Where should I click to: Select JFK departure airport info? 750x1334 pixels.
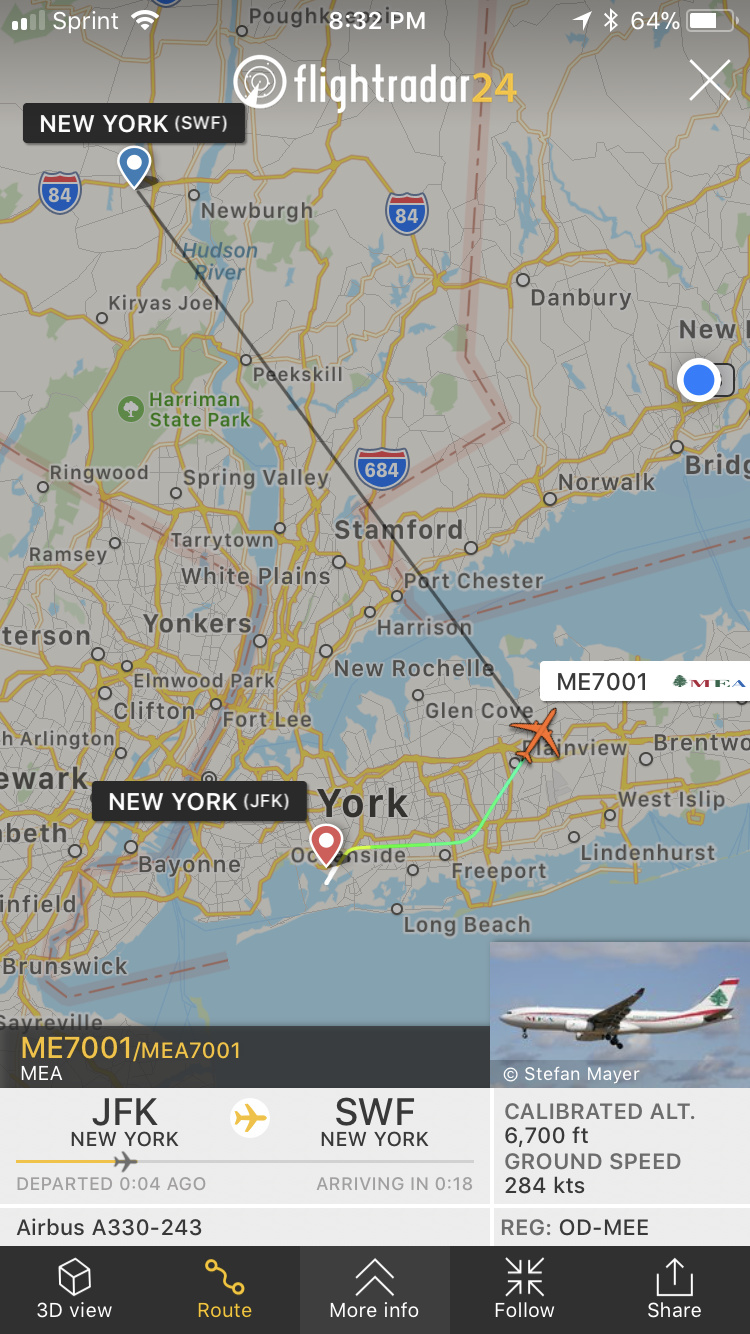tap(125, 1122)
